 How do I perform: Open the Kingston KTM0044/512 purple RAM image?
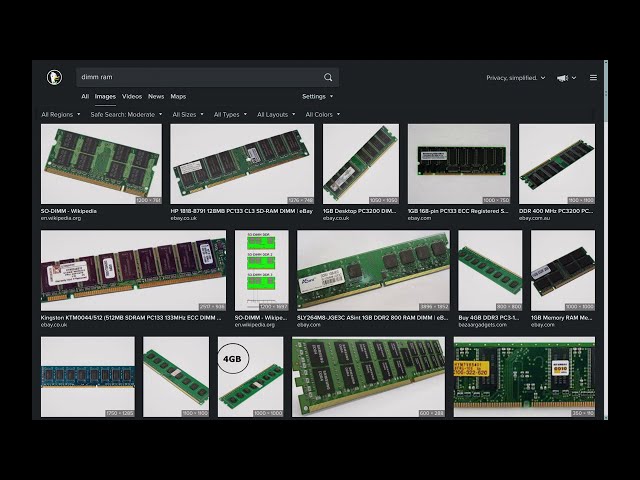pos(133,270)
